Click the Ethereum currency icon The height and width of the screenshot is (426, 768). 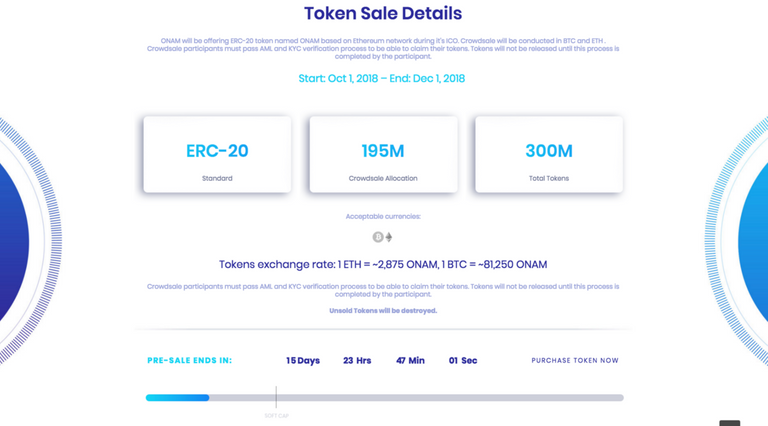point(389,237)
